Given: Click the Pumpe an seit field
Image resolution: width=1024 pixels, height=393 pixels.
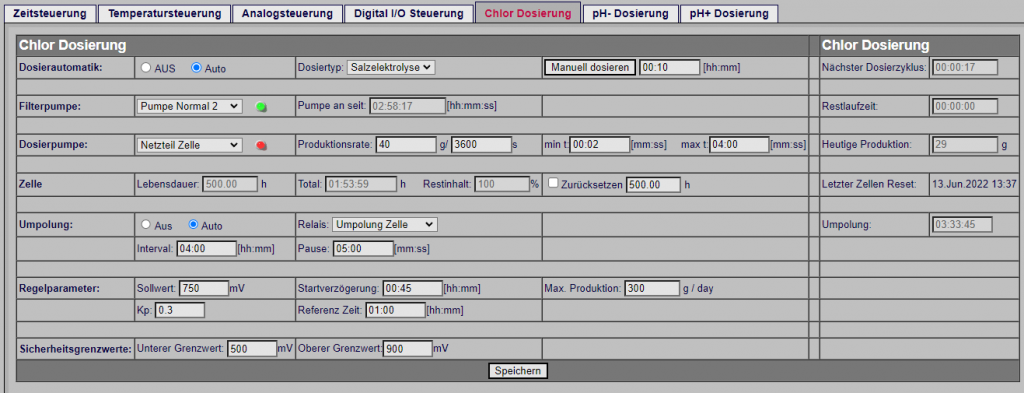Looking at the screenshot, I should [x=407, y=106].
